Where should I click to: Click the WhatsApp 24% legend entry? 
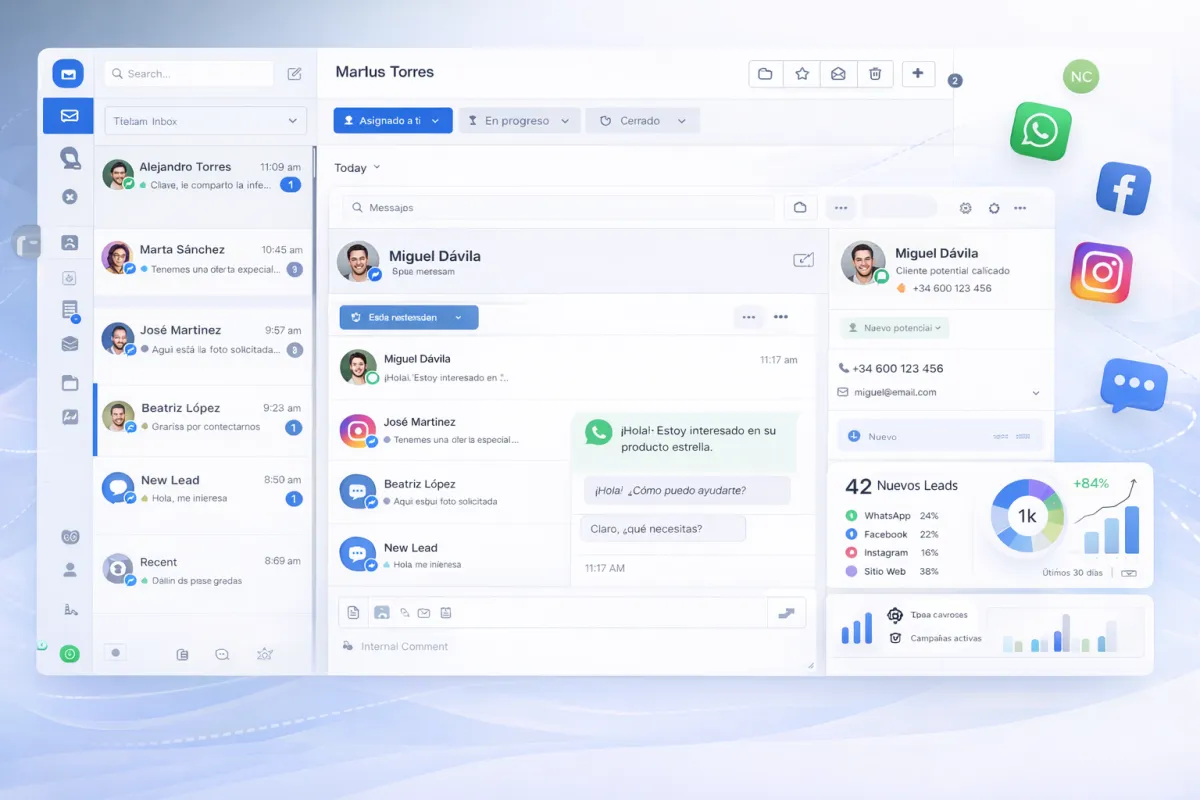(892, 516)
